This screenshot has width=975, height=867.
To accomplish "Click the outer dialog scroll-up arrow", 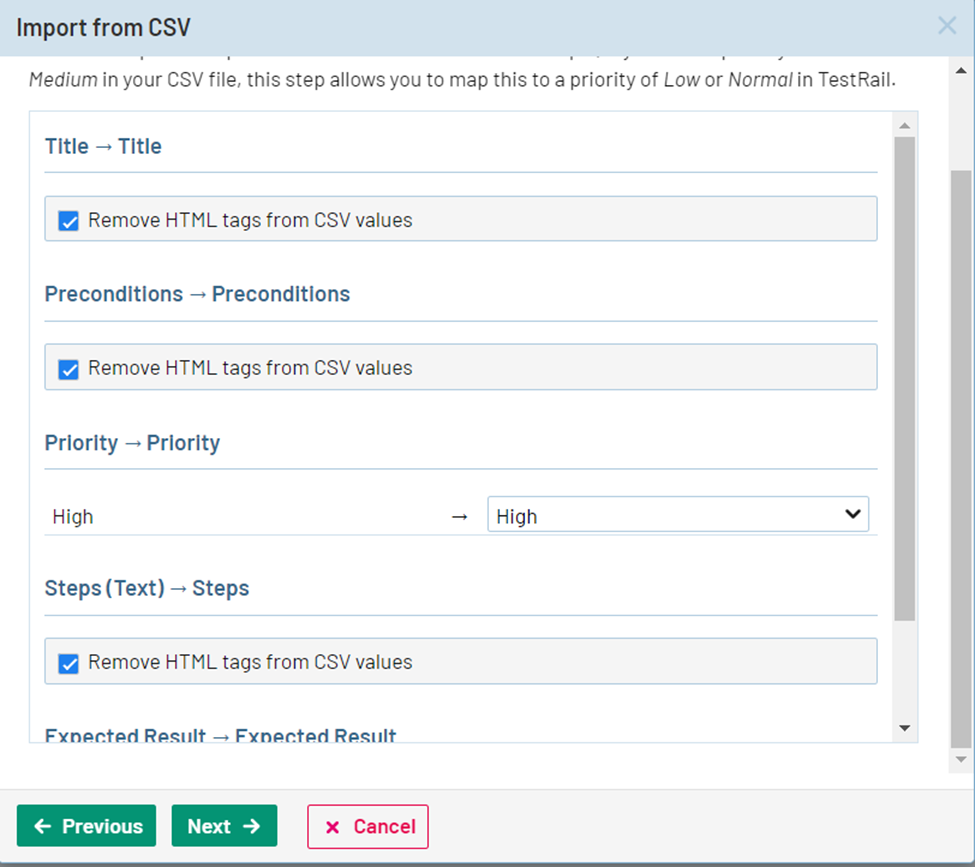I will pyautogui.click(x=960, y=70).
